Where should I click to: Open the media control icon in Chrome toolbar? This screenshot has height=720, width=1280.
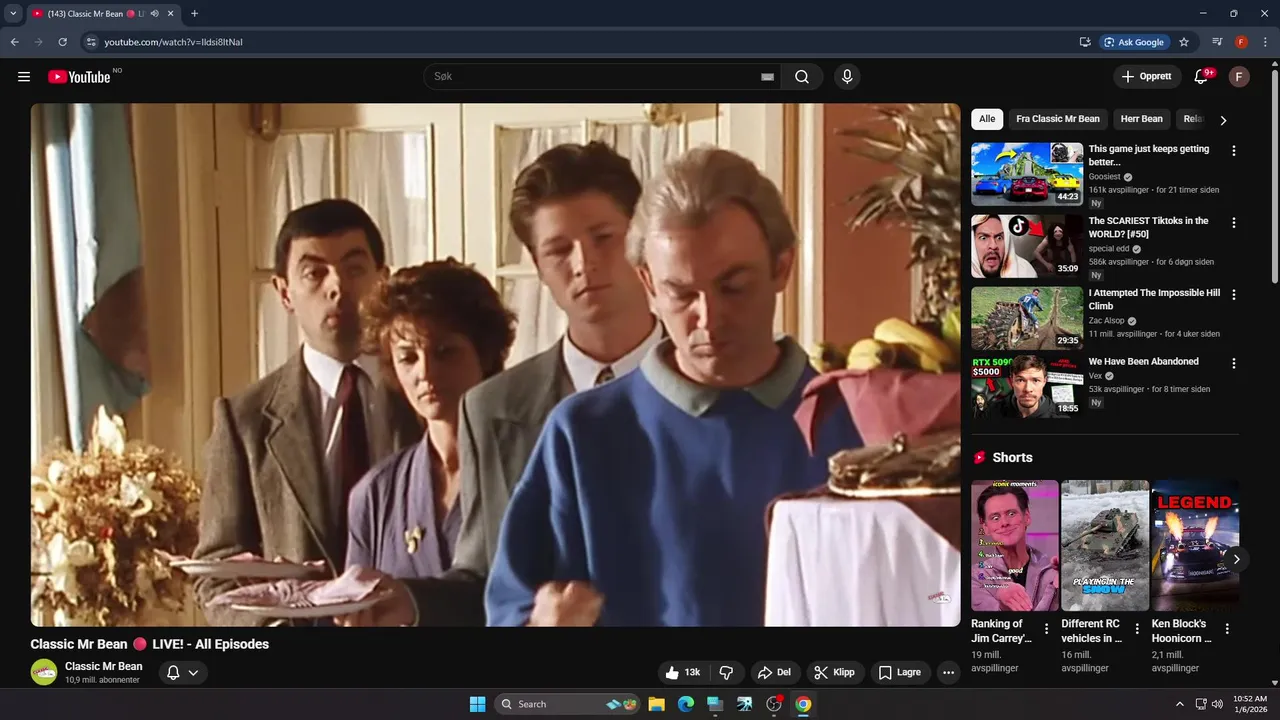(x=1217, y=42)
